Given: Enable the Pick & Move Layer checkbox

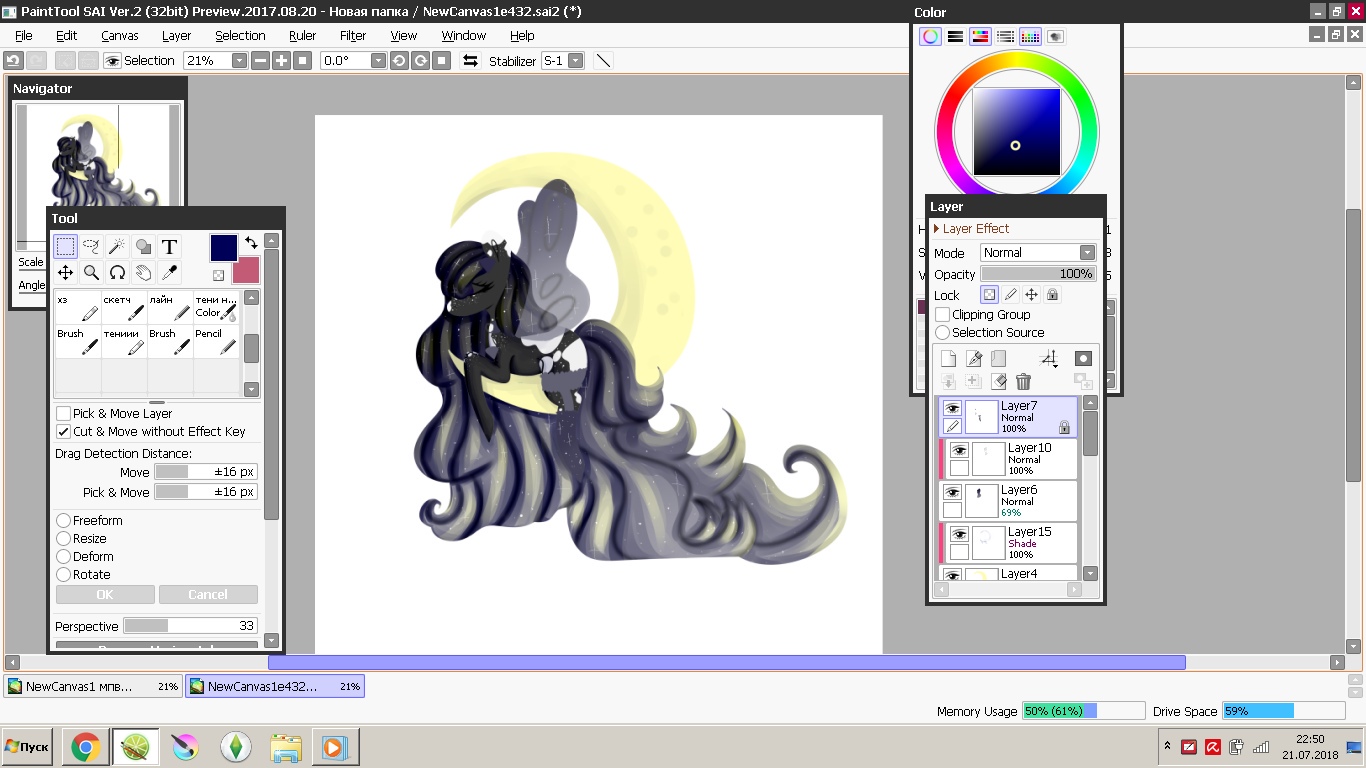Looking at the screenshot, I should click(64, 414).
